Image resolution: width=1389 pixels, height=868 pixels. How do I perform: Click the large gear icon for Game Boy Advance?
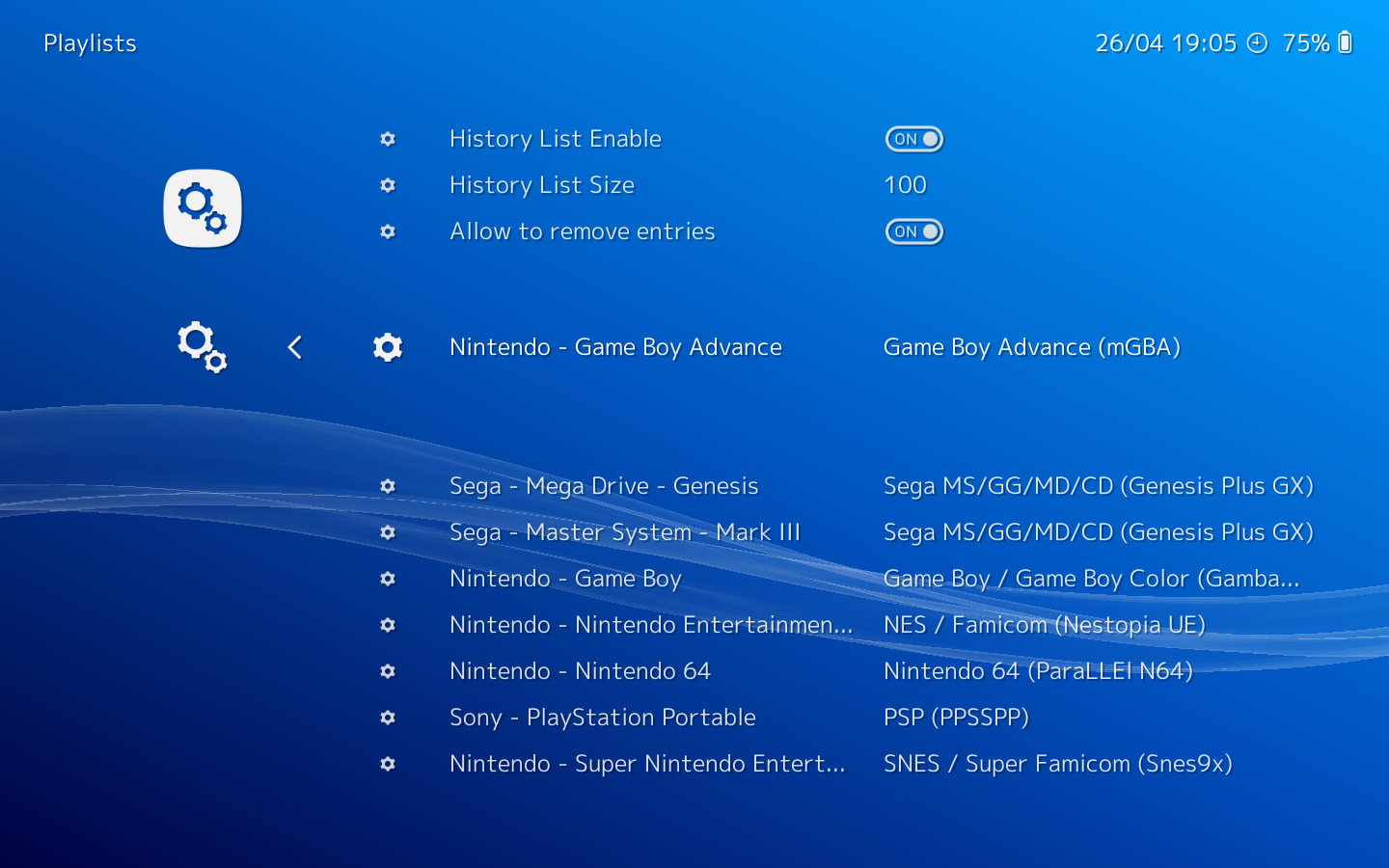(x=388, y=347)
